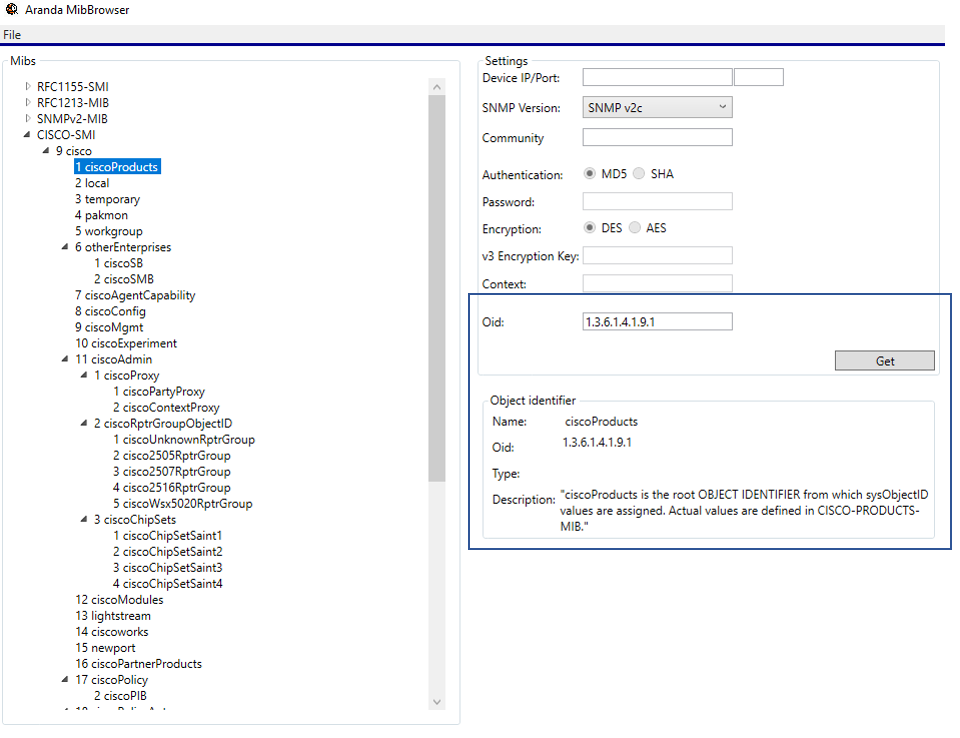Select the 5 workgroup tree item
The image size is (960, 738).
point(108,231)
